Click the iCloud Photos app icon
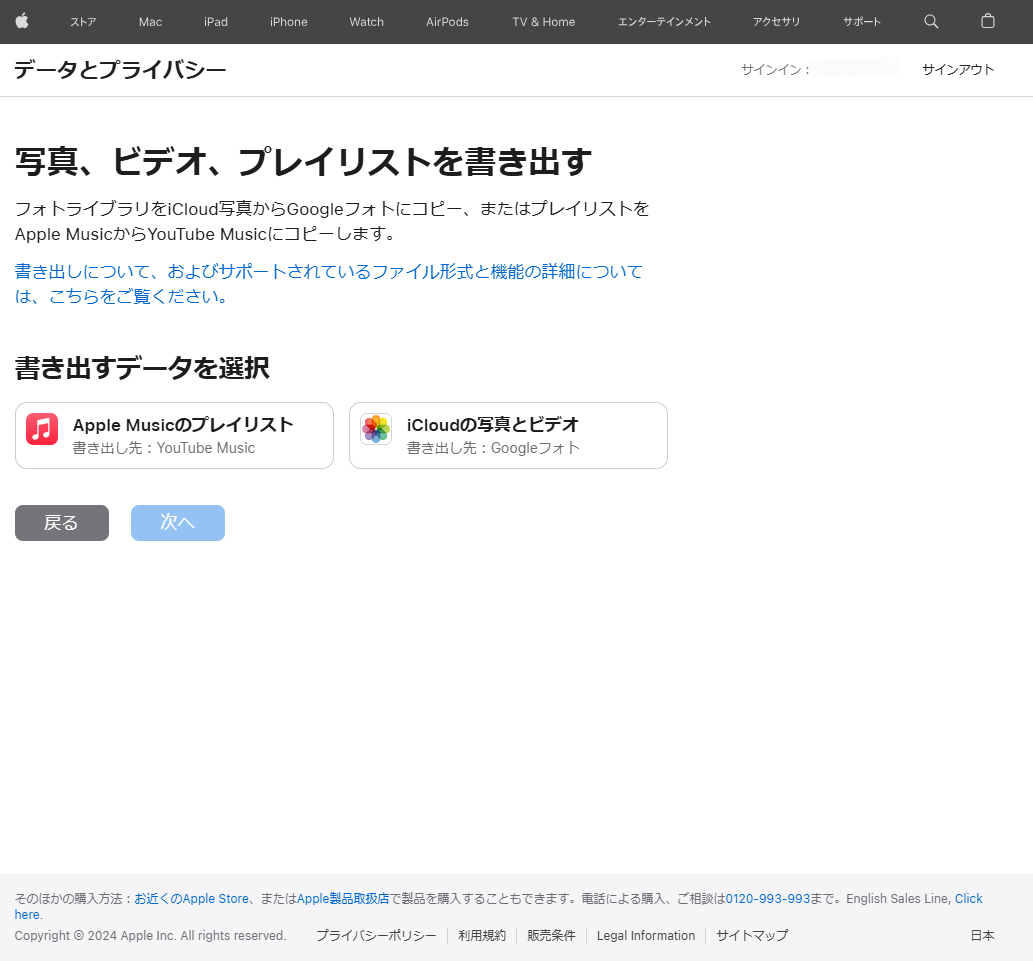This screenshot has width=1033, height=961. 375,429
